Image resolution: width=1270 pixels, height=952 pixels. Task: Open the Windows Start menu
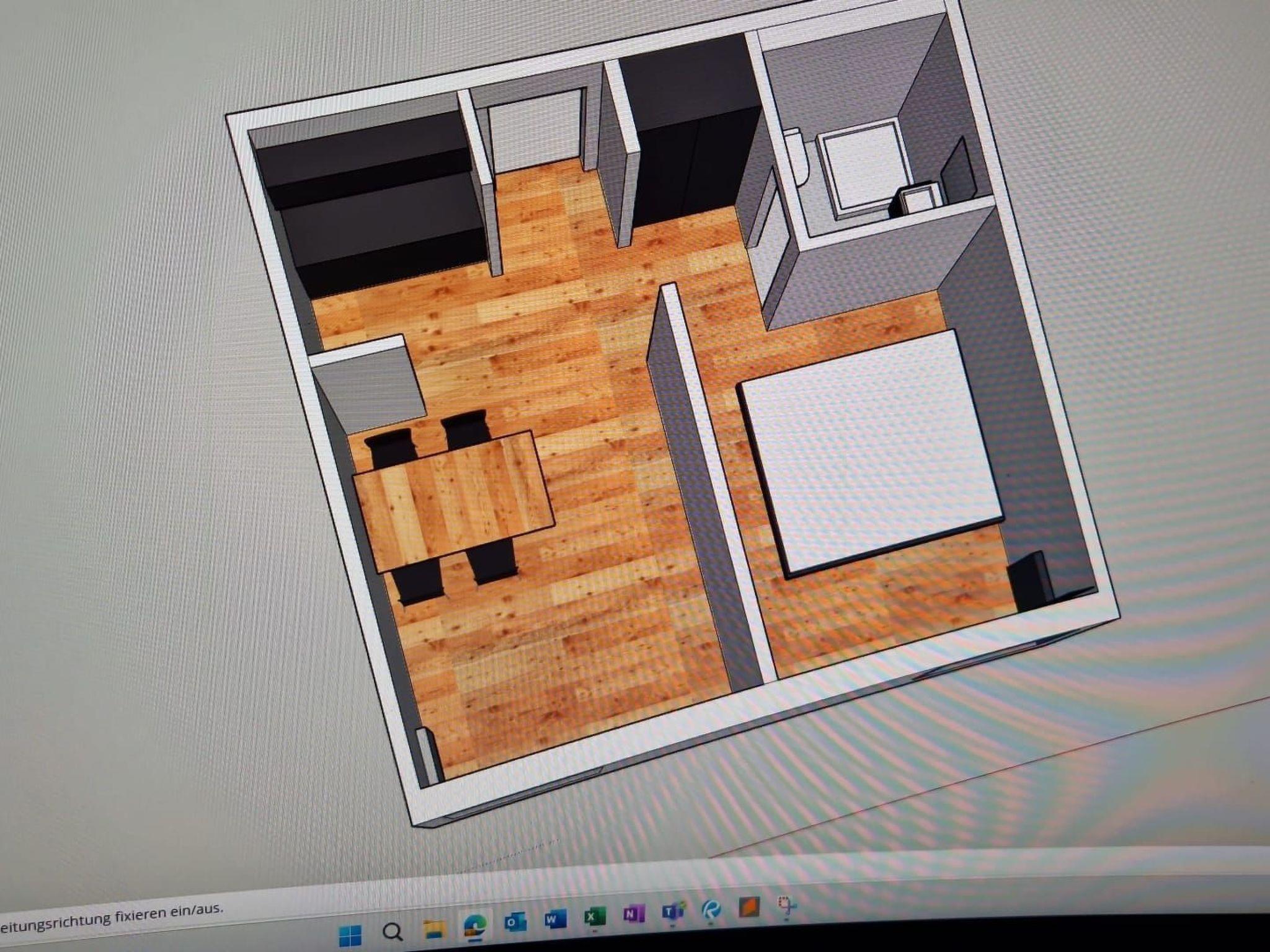[x=350, y=935]
